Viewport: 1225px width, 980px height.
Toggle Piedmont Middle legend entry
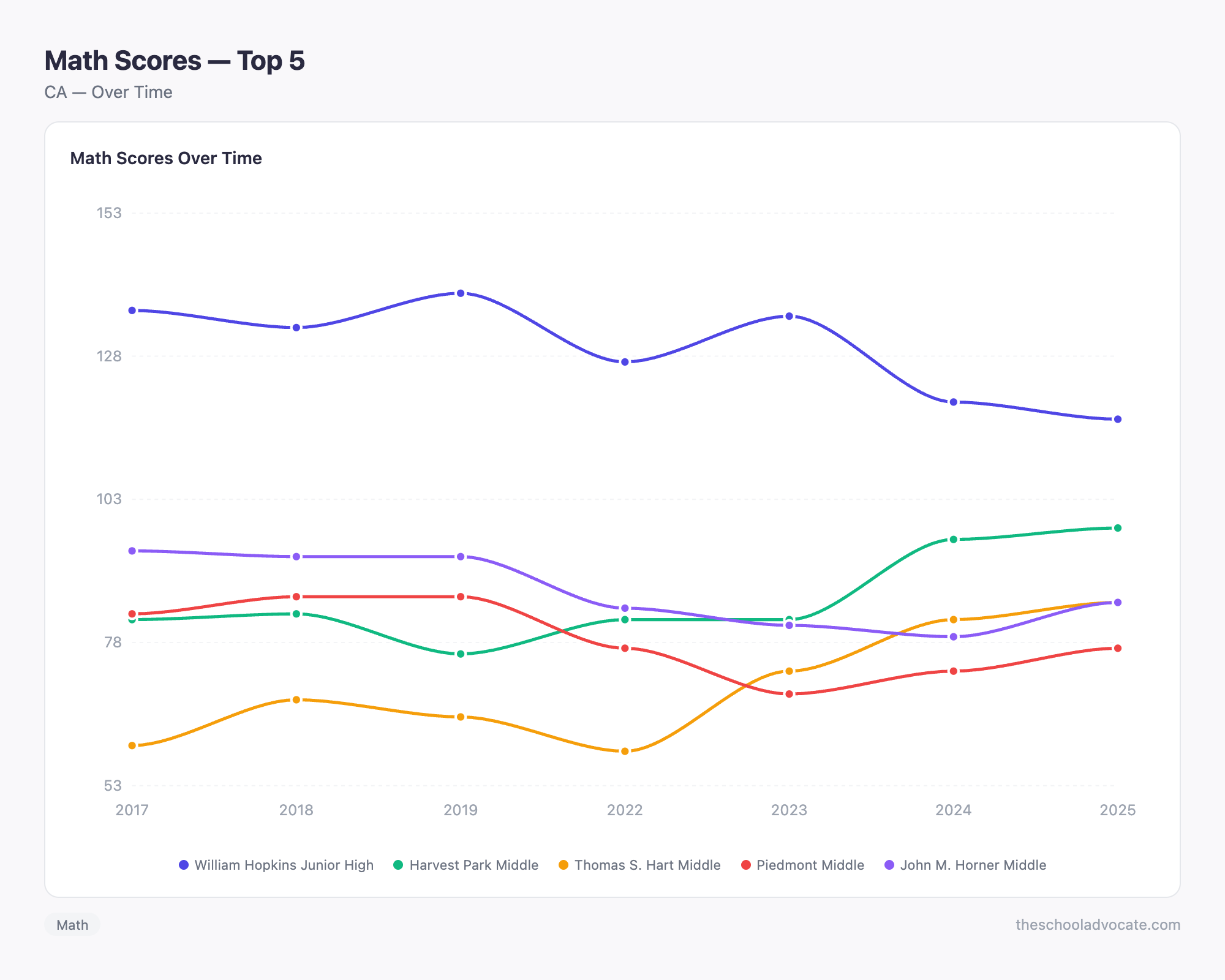pyautogui.click(x=802, y=865)
